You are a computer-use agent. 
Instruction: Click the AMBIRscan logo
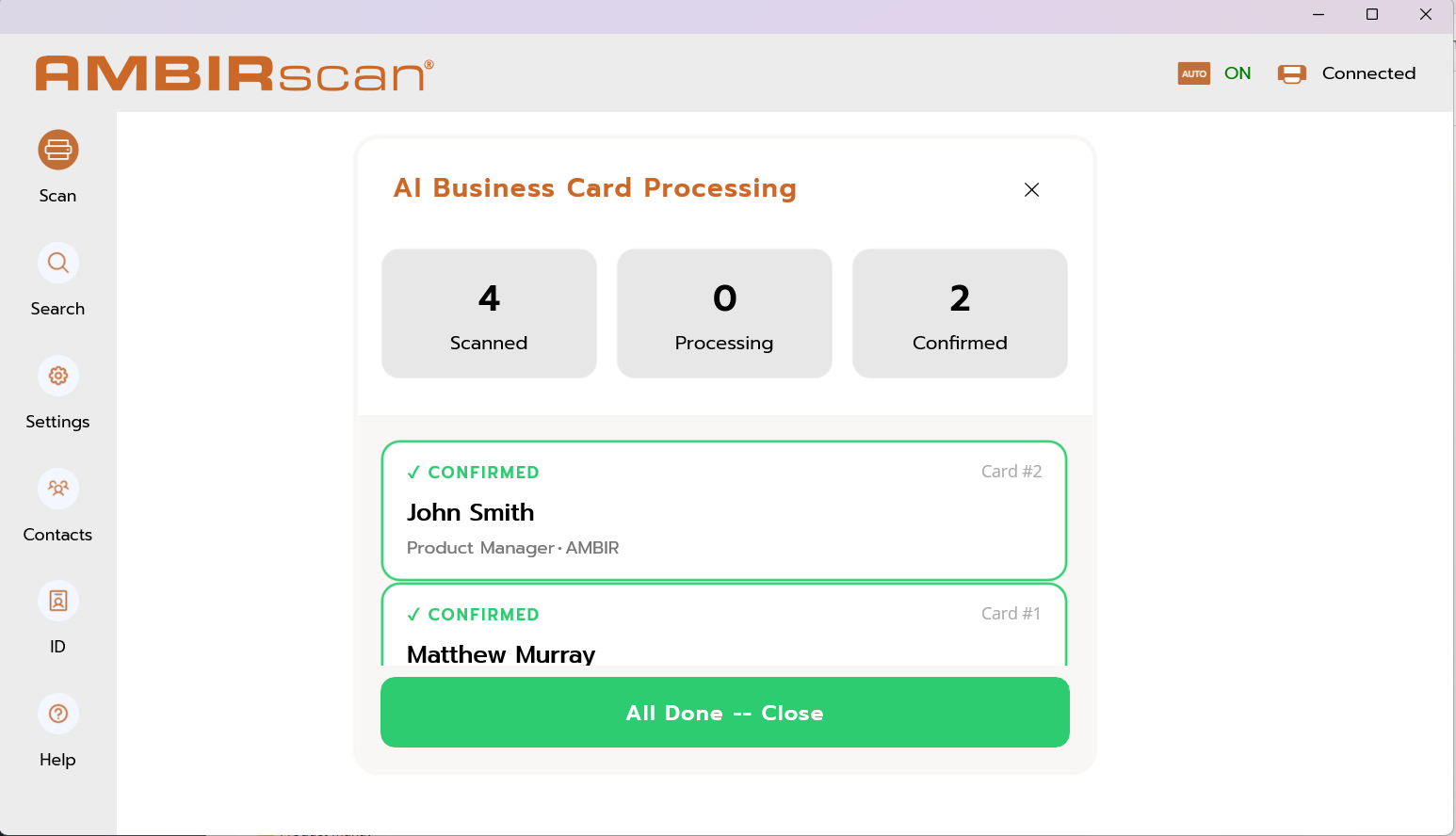coord(233,72)
